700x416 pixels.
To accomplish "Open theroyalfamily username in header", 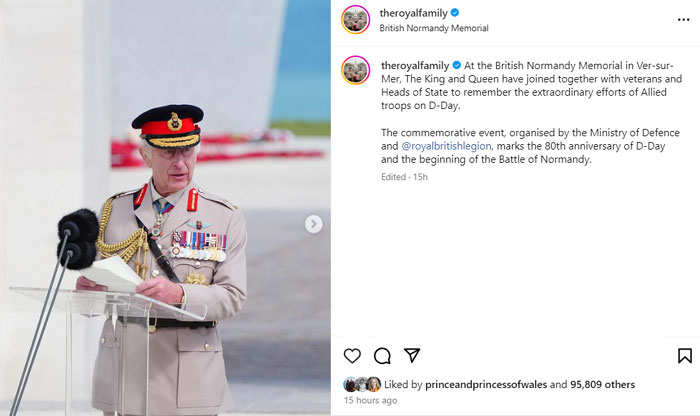I will click(x=413, y=13).
